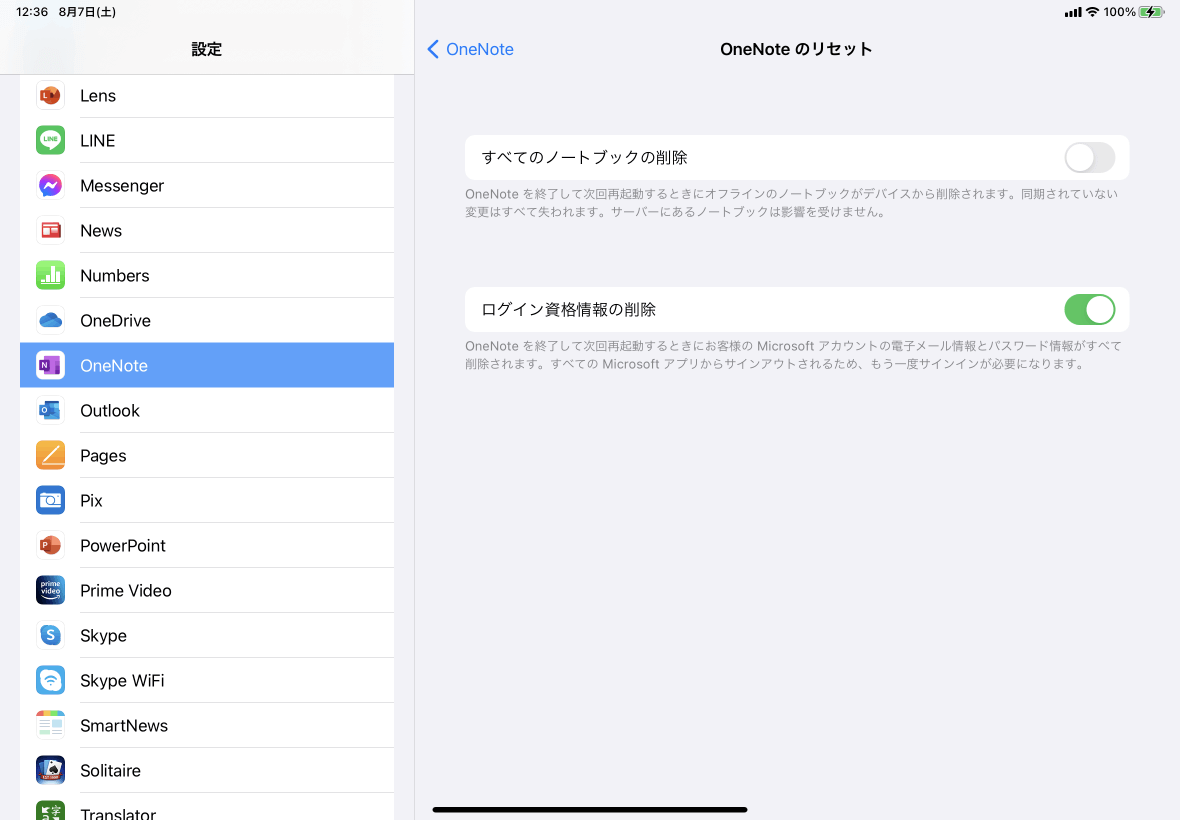The width and height of the screenshot is (1180, 820).
Task: Tap the すべてのノートブックの削除 label
Action: point(585,158)
